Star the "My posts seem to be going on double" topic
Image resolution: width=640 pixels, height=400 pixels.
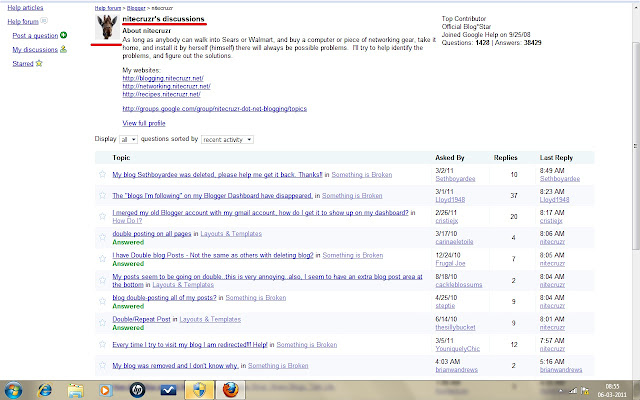coord(102,280)
